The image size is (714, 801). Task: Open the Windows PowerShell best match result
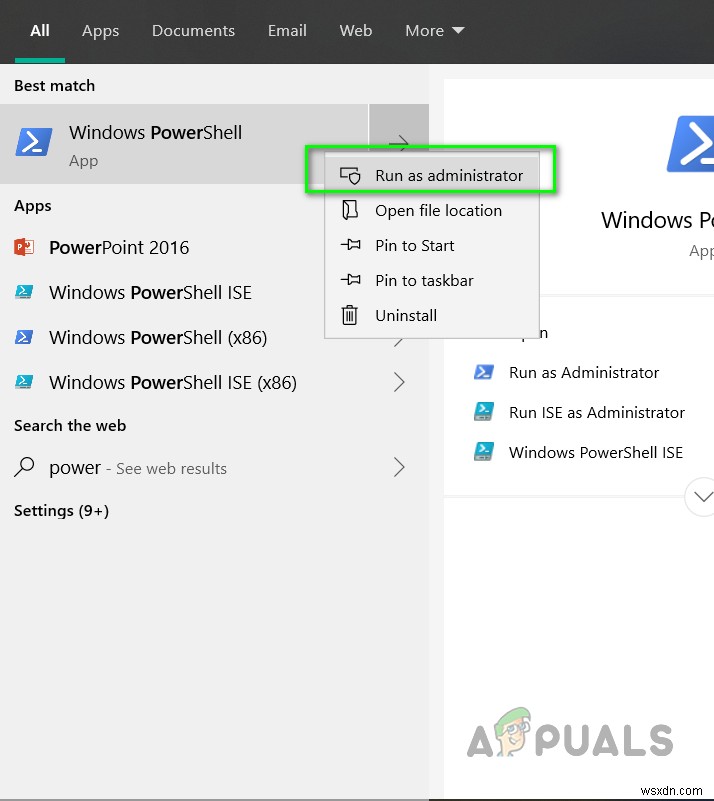(184, 144)
